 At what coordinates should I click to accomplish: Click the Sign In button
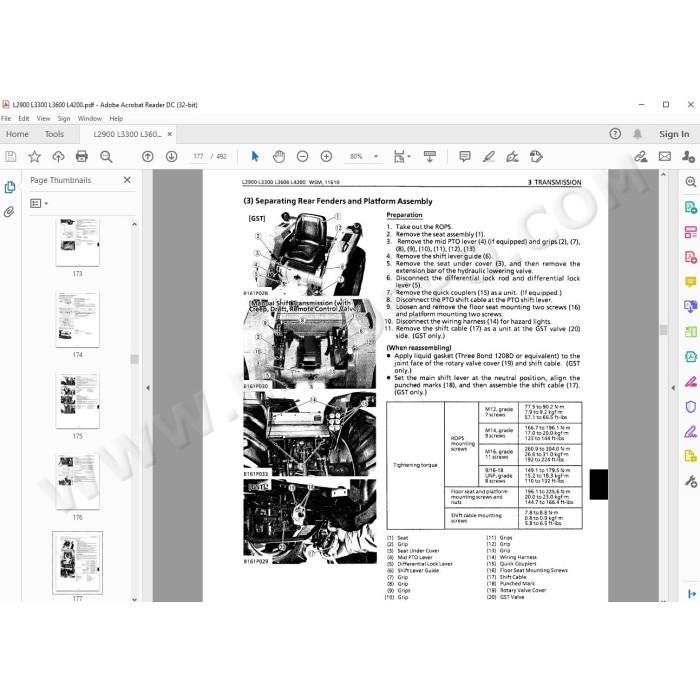674,134
